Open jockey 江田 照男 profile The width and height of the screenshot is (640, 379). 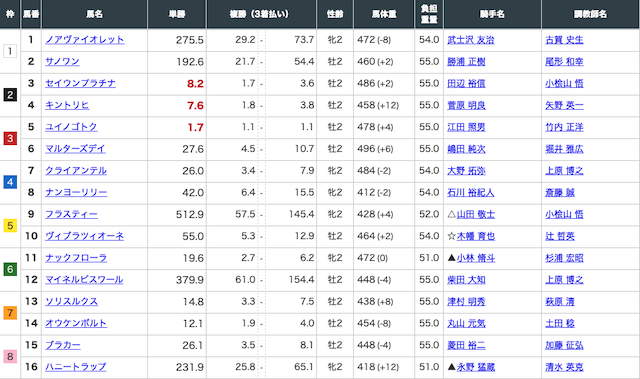466,127
